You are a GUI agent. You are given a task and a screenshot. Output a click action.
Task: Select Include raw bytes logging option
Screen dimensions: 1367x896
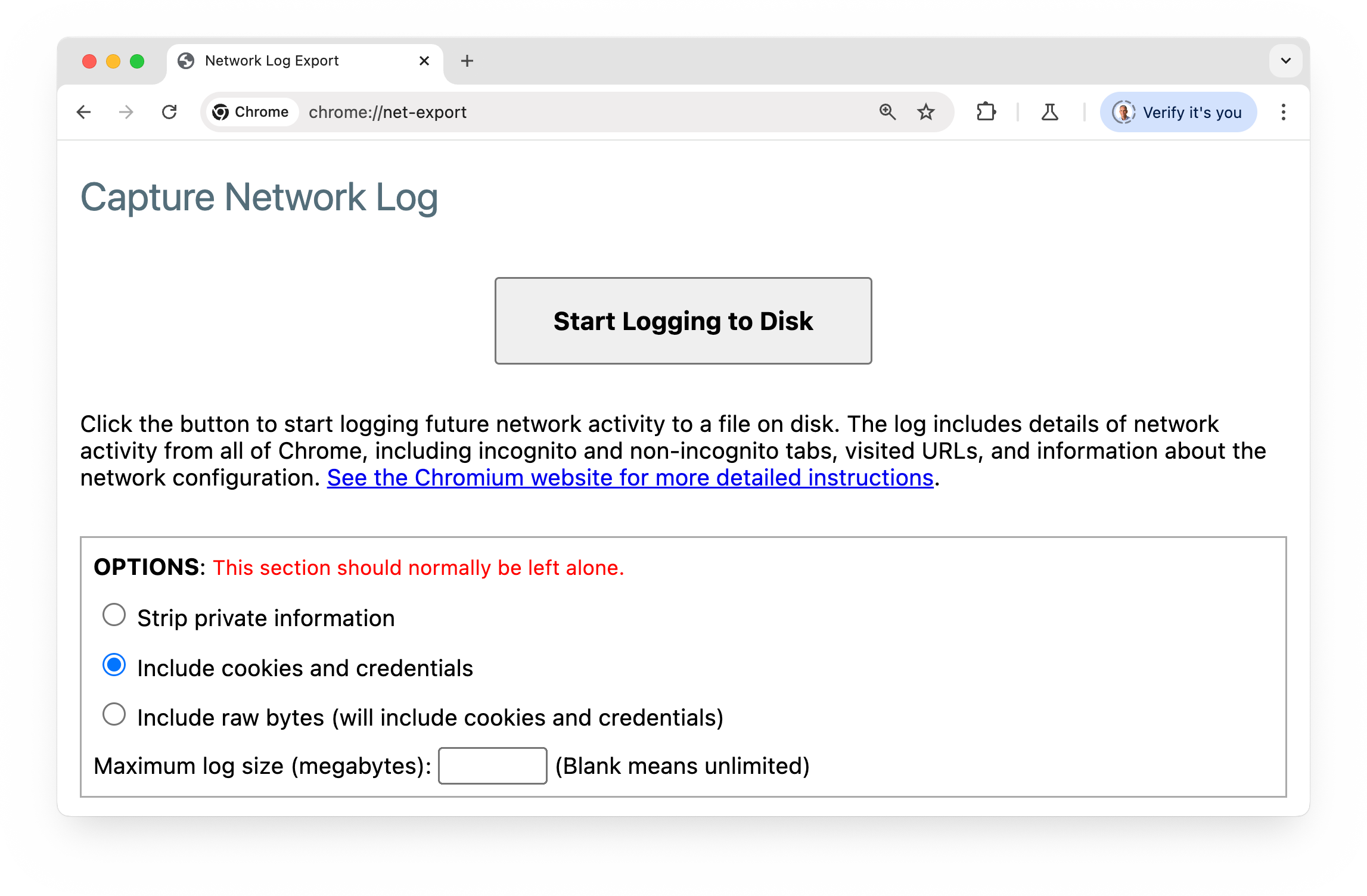pyautogui.click(x=113, y=716)
